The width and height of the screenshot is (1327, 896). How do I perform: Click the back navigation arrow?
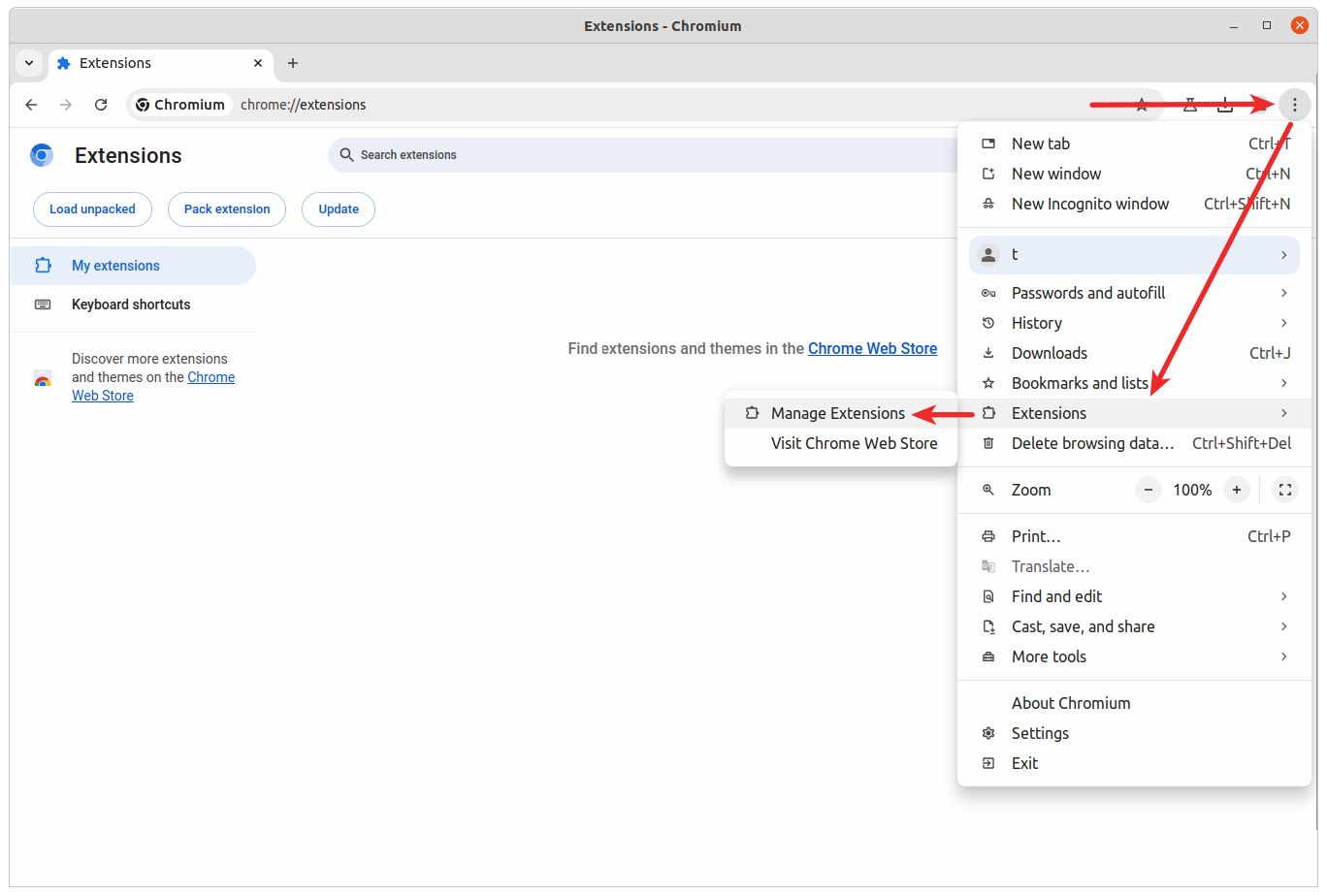pyautogui.click(x=31, y=105)
